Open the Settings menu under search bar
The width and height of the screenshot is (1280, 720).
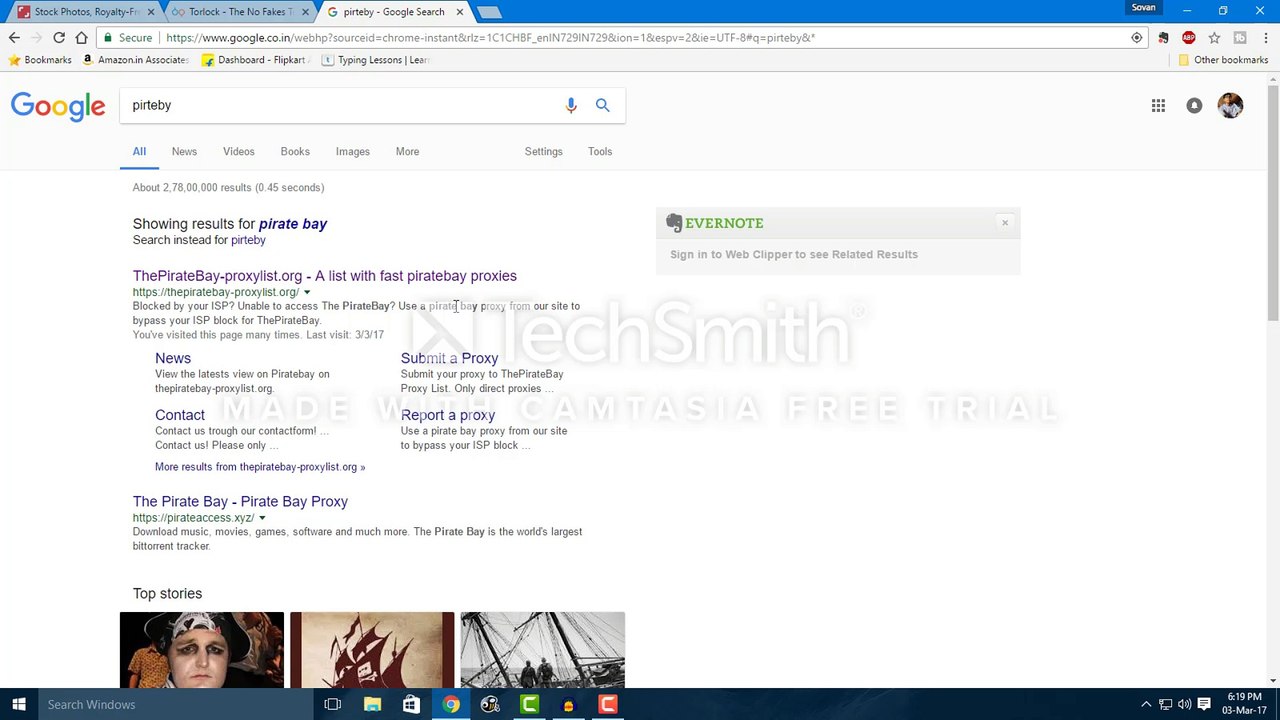(x=543, y=152)
